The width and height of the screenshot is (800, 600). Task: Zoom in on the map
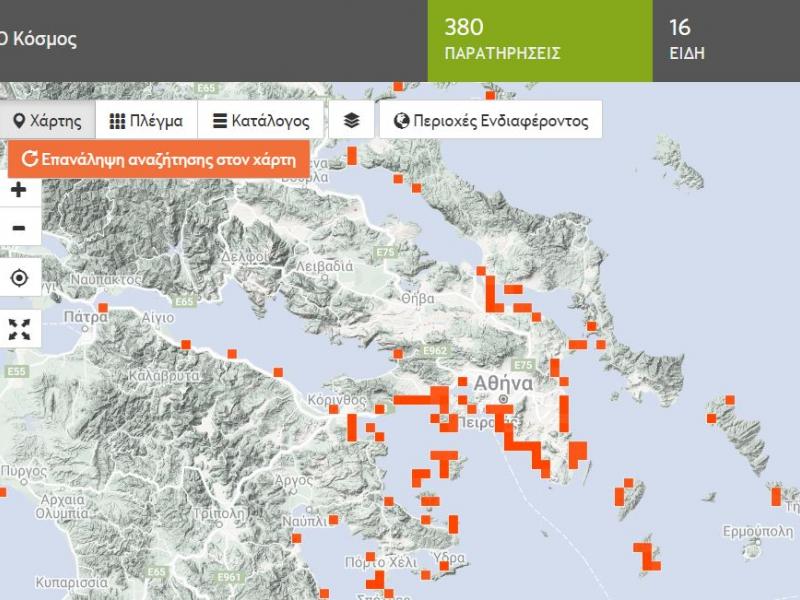(x=19, y=190)
